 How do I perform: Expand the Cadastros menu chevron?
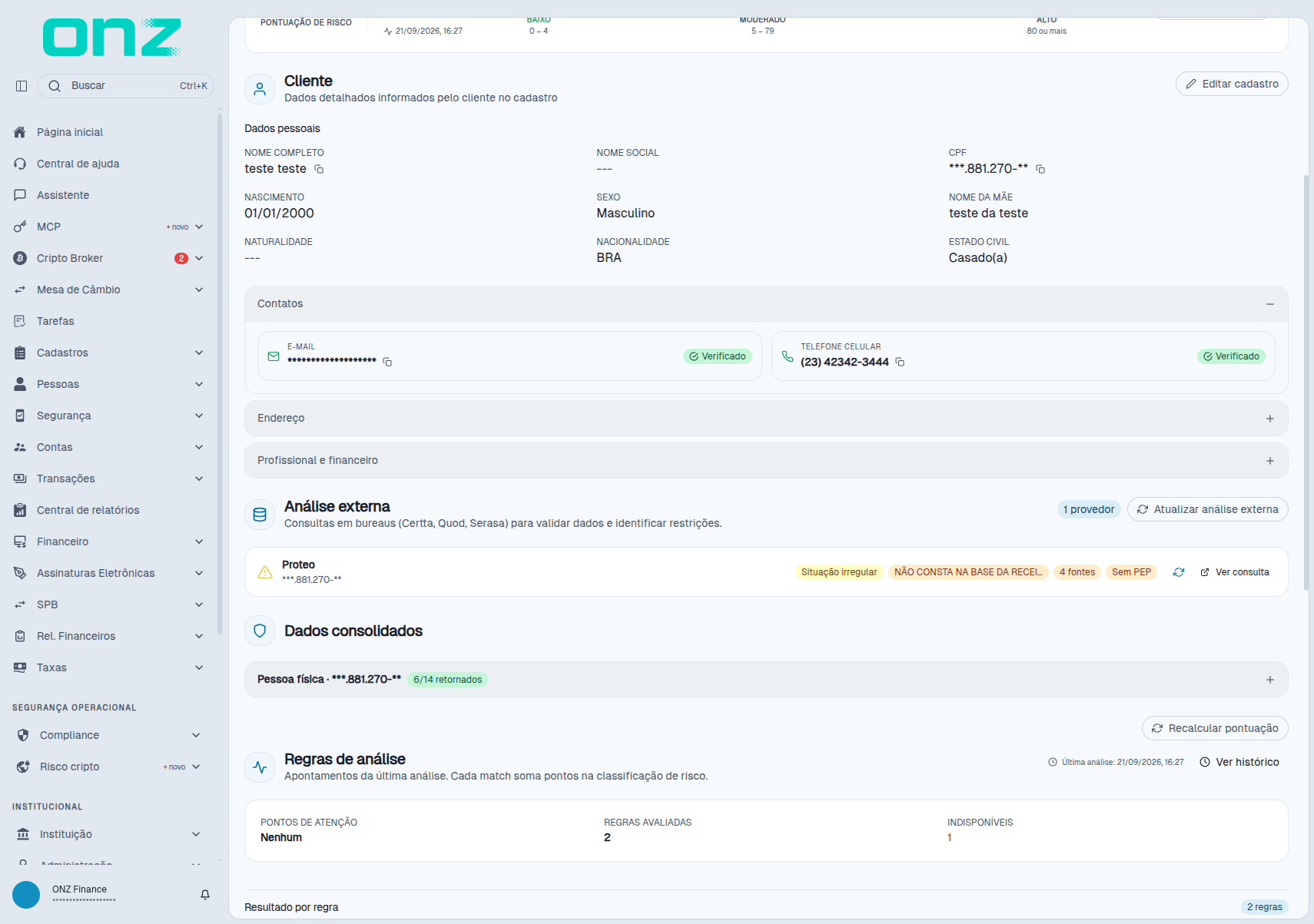(199, 353)
